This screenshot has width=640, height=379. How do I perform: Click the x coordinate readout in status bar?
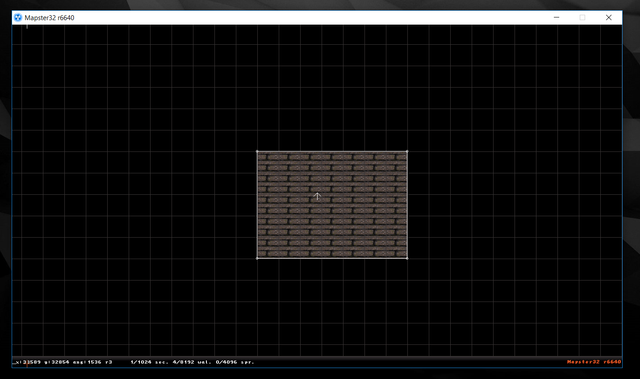click(28, 362)
